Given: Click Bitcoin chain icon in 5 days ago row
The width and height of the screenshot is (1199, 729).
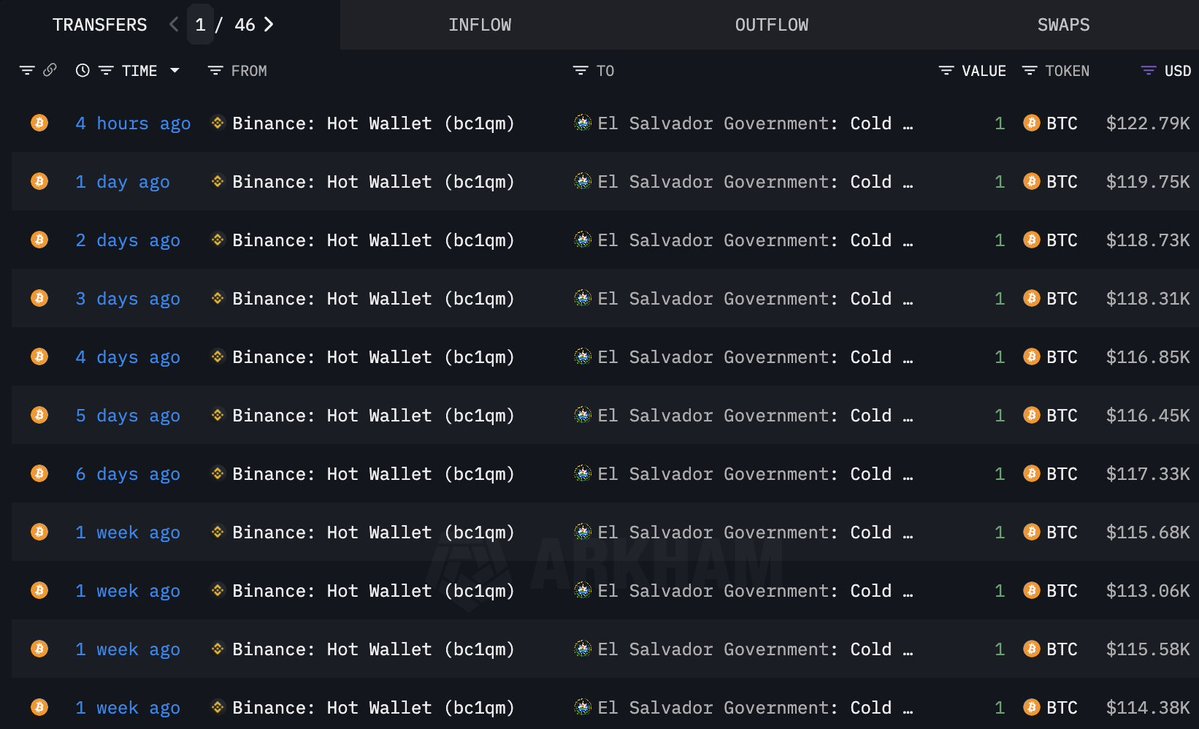Looking at the screenshot, I should pos(39,415).
